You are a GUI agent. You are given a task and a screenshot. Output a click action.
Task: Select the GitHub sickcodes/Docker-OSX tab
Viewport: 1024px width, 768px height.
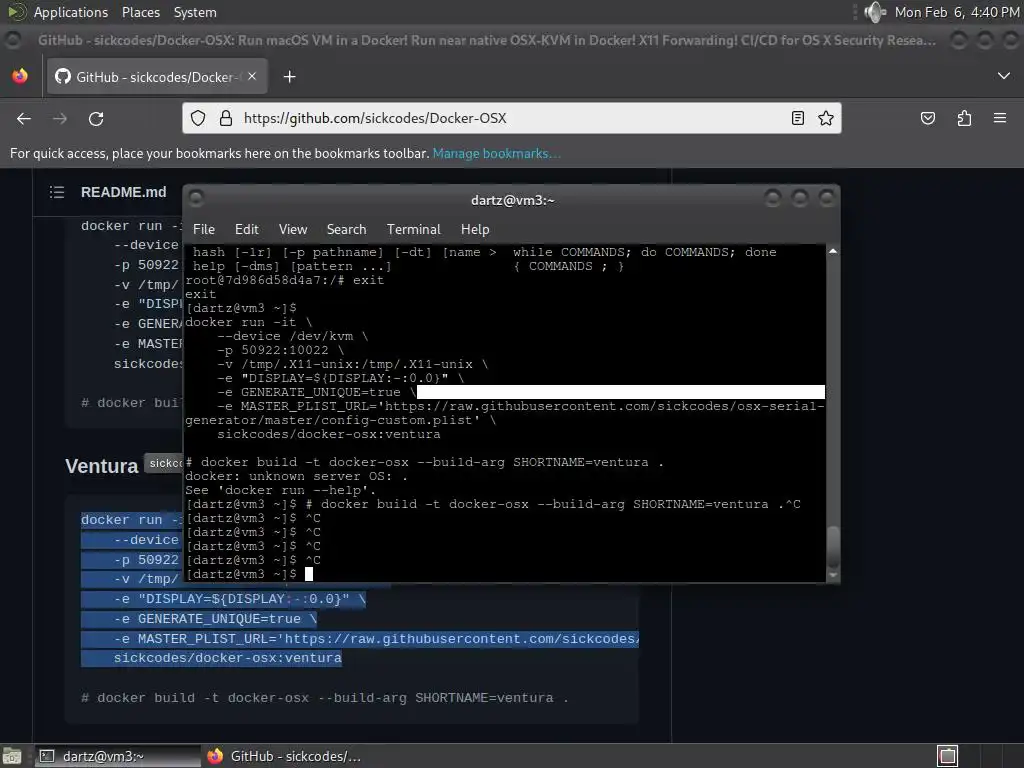(155, 77)
